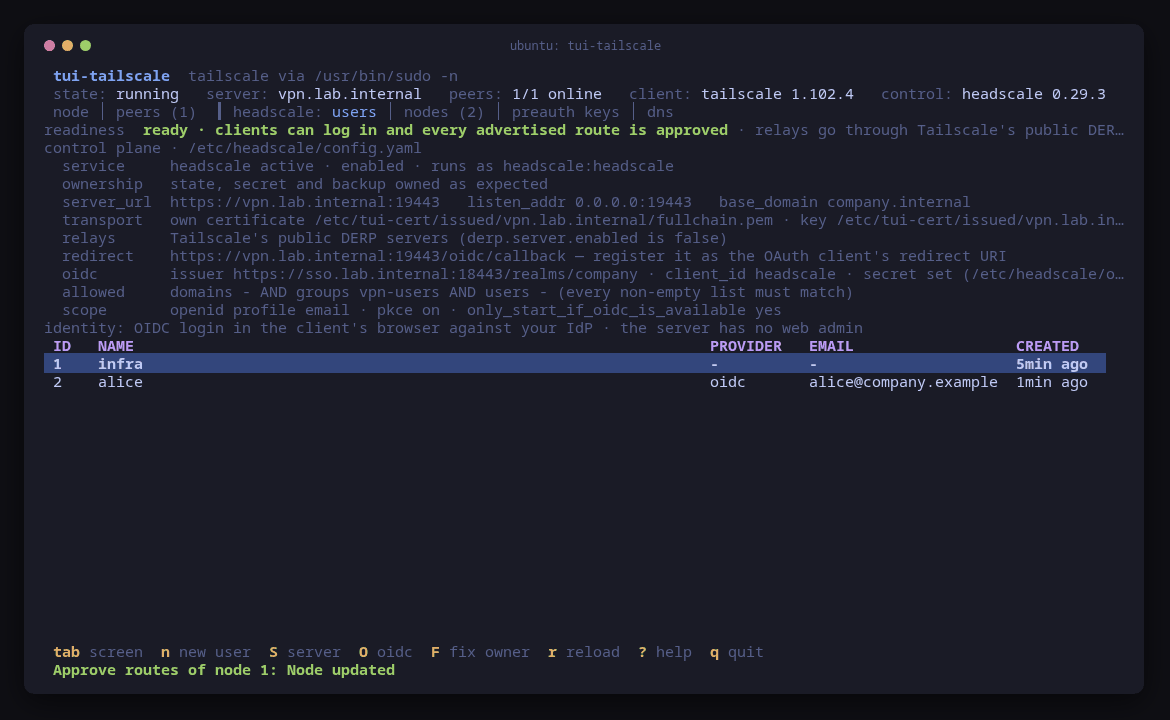Select the infra user row
The height and width of the screenshot is (720, 1170).
(x=575, y=364)
